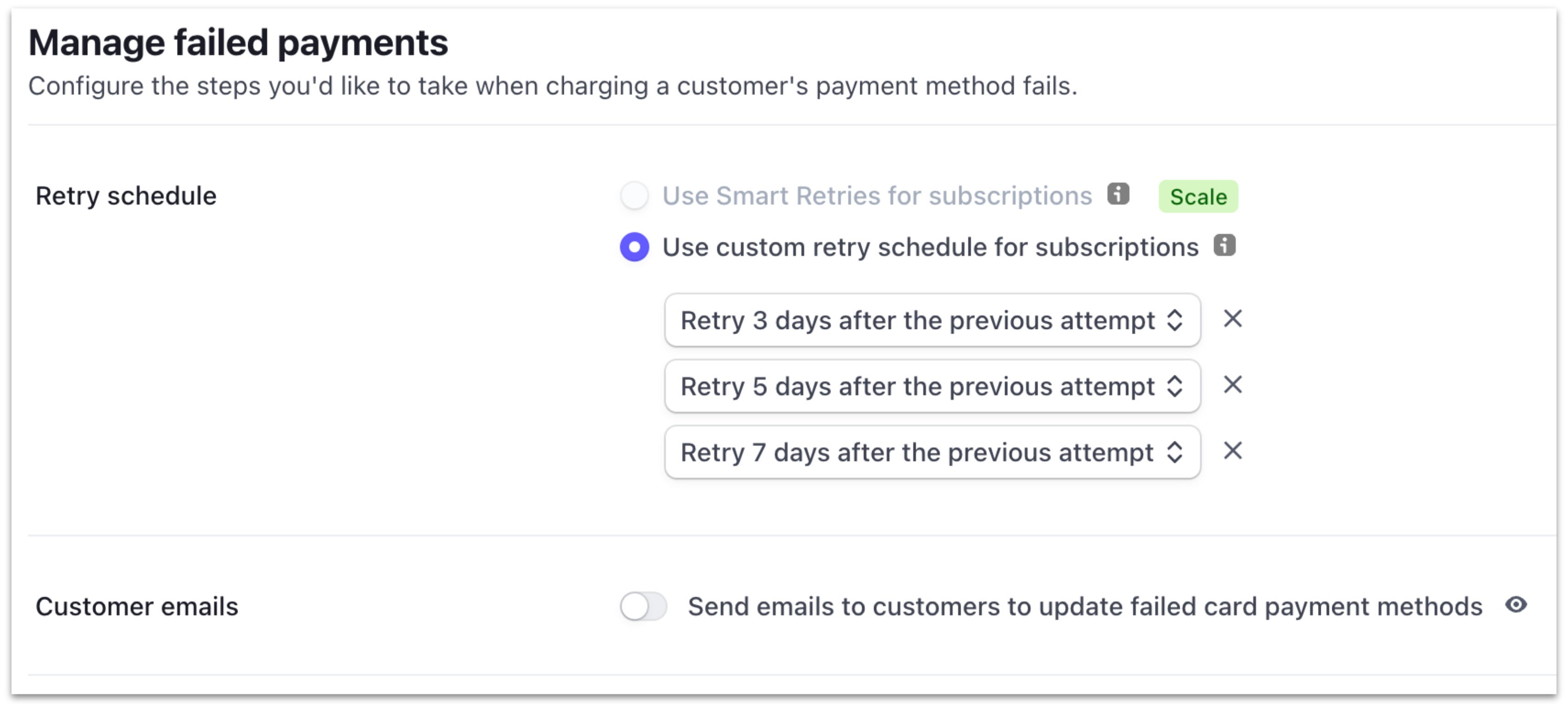
Task: Remove the 7 days retry rule
Action: (1233, 451)
